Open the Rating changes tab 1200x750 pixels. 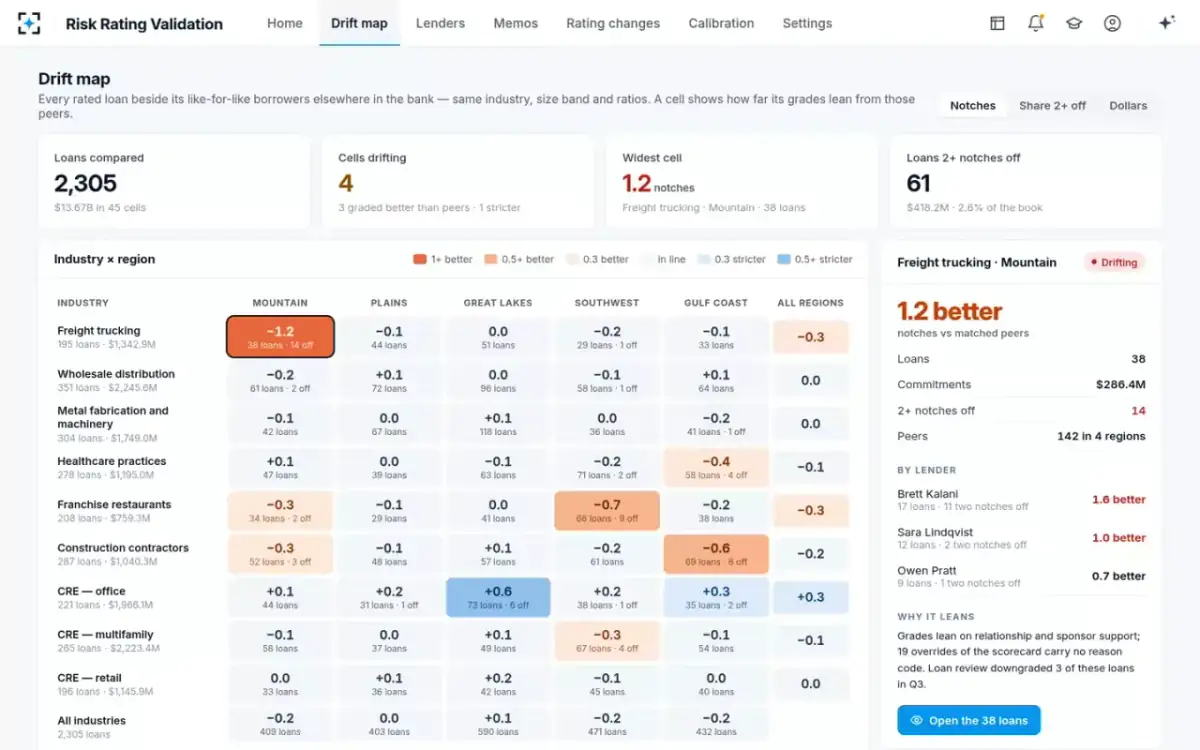click(x=613, y=23)
